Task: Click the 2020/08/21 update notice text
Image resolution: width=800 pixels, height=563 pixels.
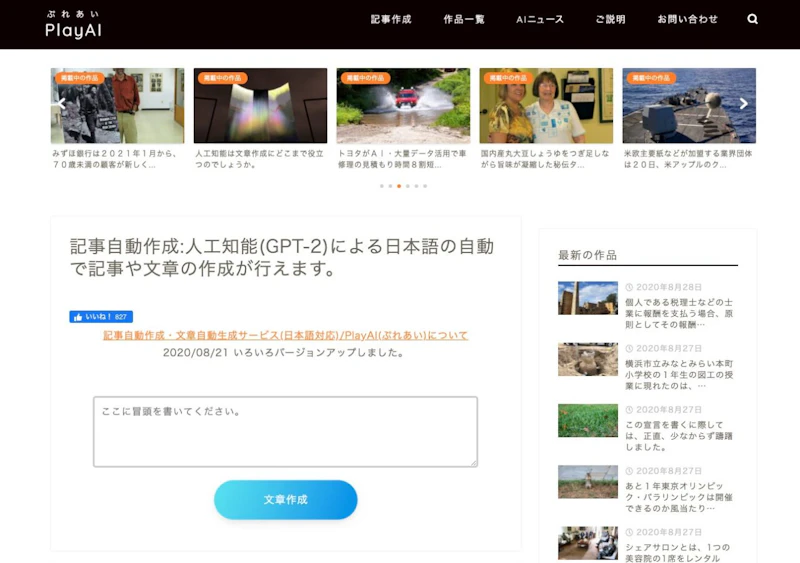Action: pyautogui.click(x=283, y=353)
